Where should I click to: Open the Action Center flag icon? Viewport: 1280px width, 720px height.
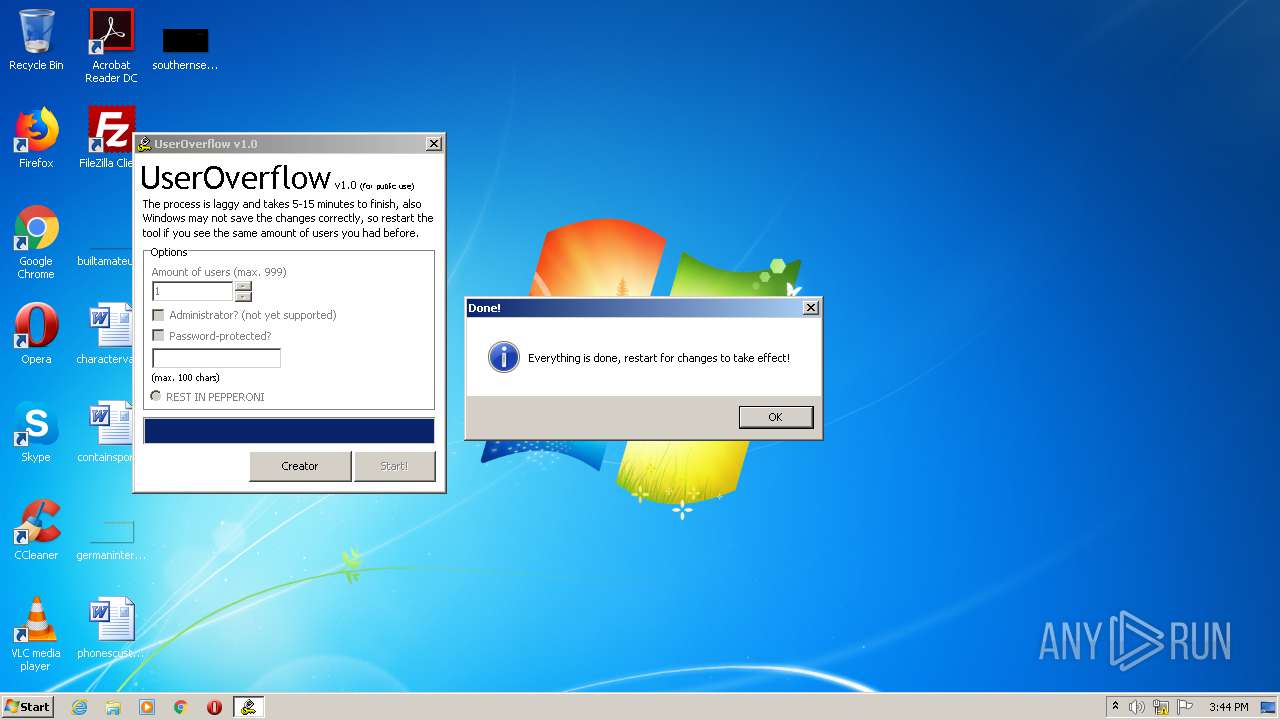click(1185, 707)
